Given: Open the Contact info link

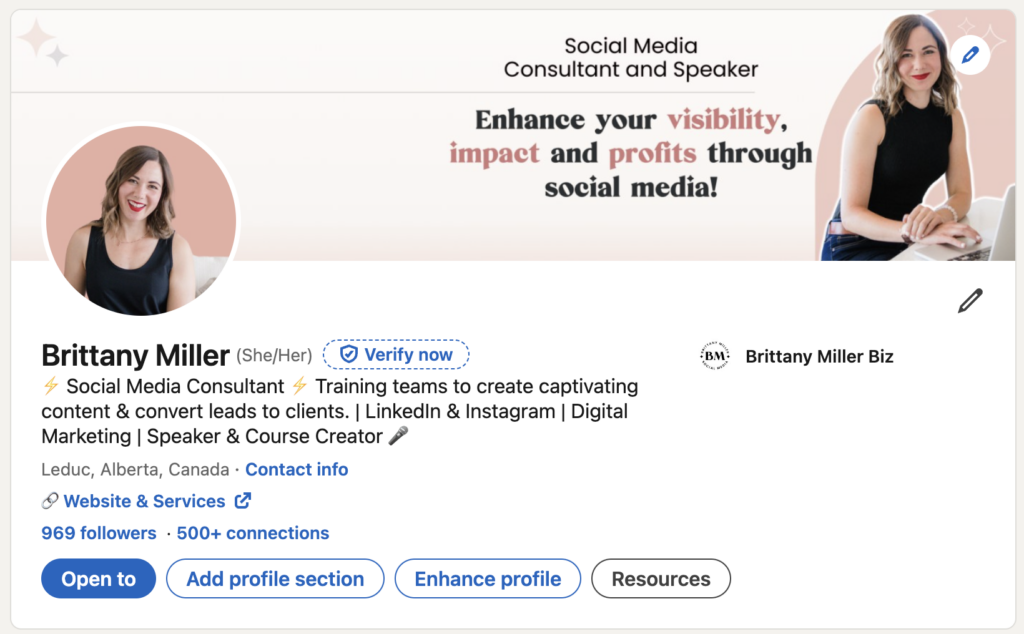Looking at the screenshot, I should click(297, 469).
